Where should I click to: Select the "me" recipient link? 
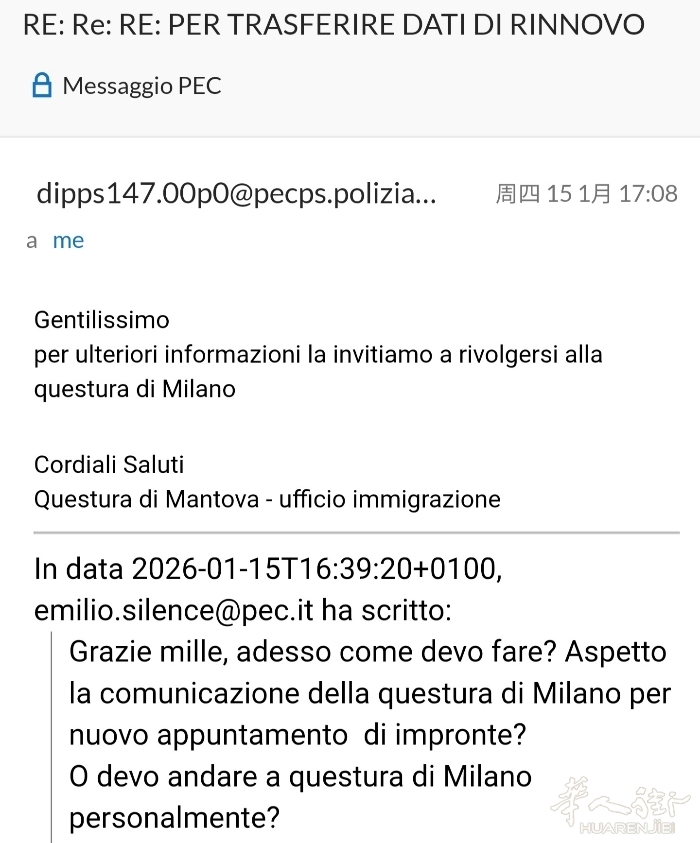click(x=68, y=241)
